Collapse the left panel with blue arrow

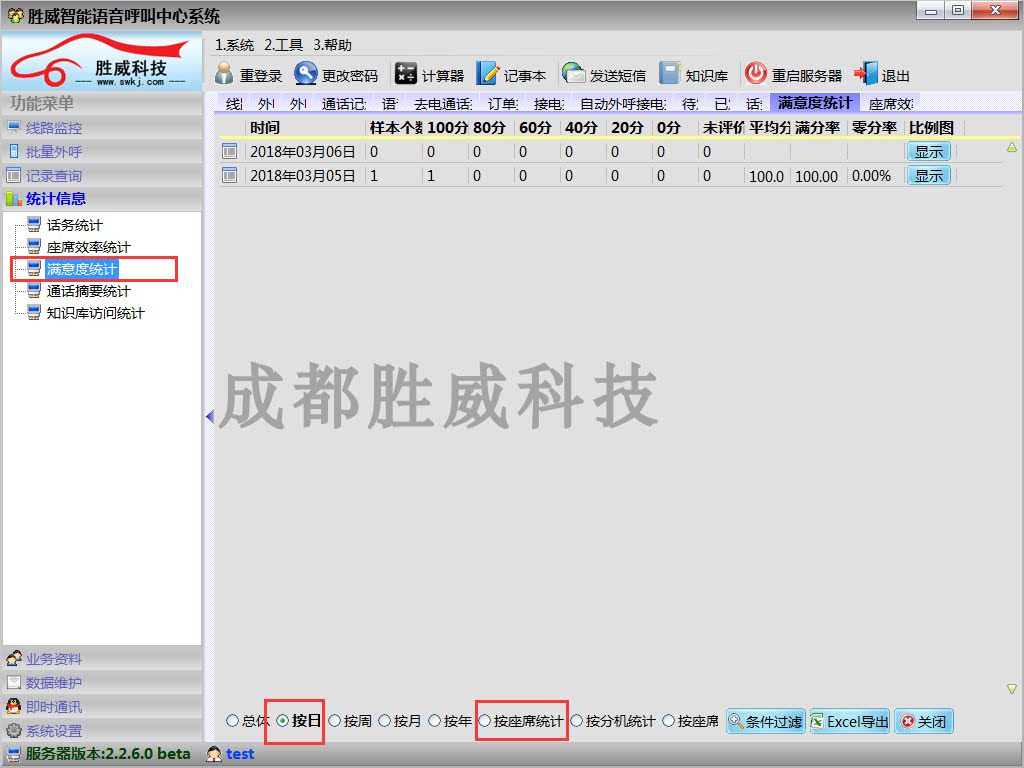[x=210, y=416]
